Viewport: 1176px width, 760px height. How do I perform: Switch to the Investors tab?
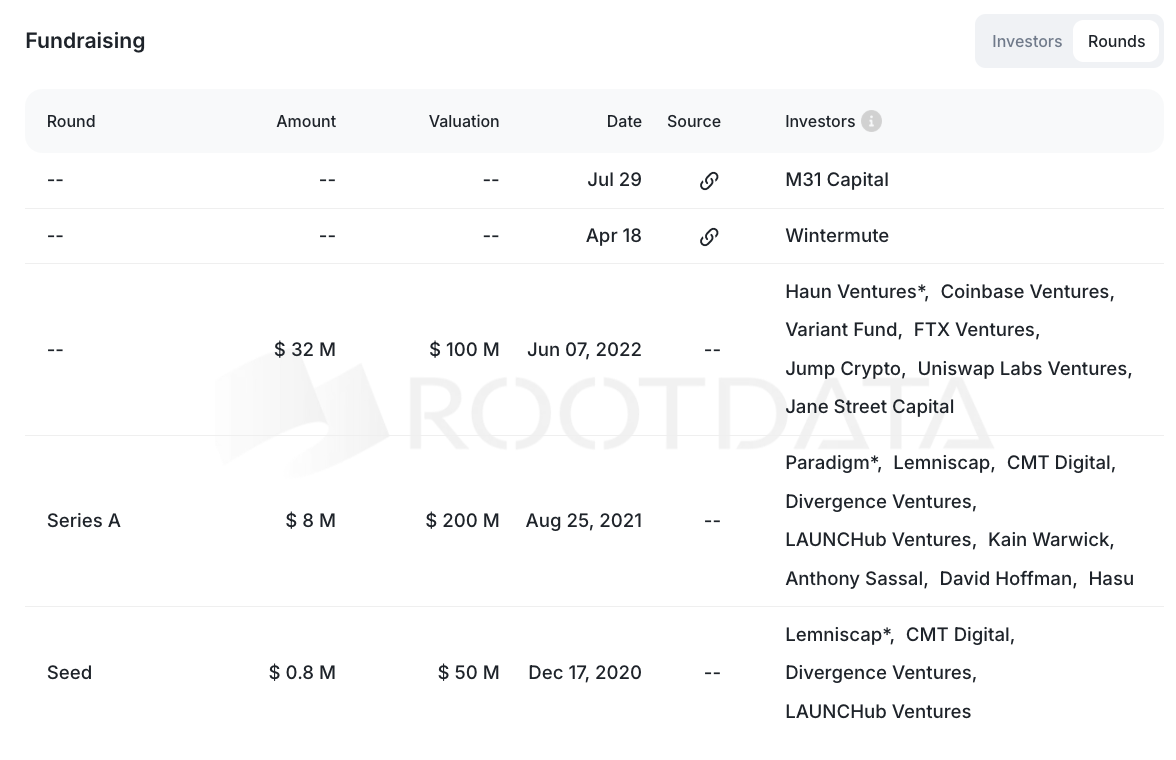(x=1027, y=41)
